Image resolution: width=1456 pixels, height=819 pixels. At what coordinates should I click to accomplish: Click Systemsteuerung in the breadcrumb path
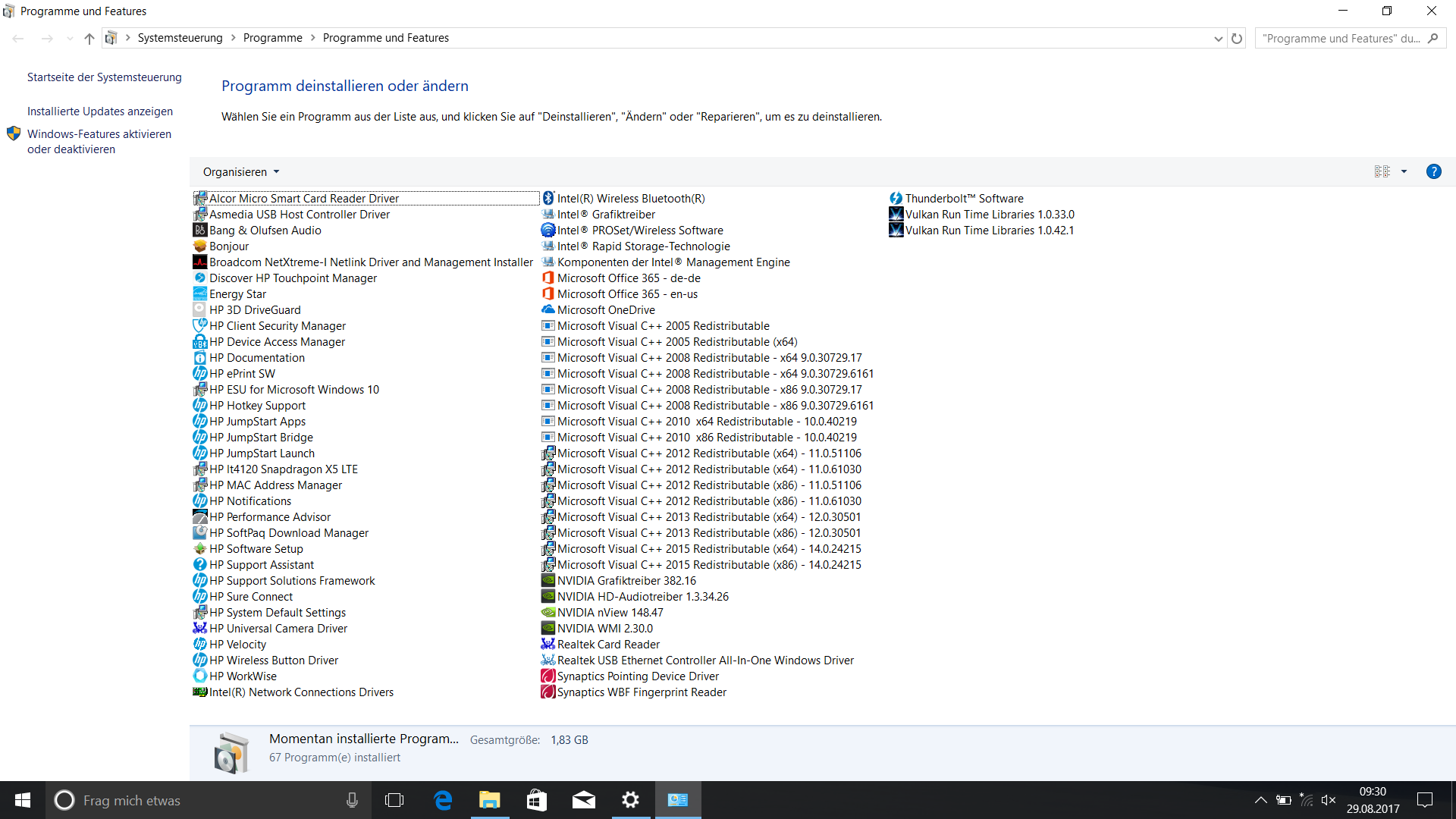pyautogui.click(x=180, y=38)
